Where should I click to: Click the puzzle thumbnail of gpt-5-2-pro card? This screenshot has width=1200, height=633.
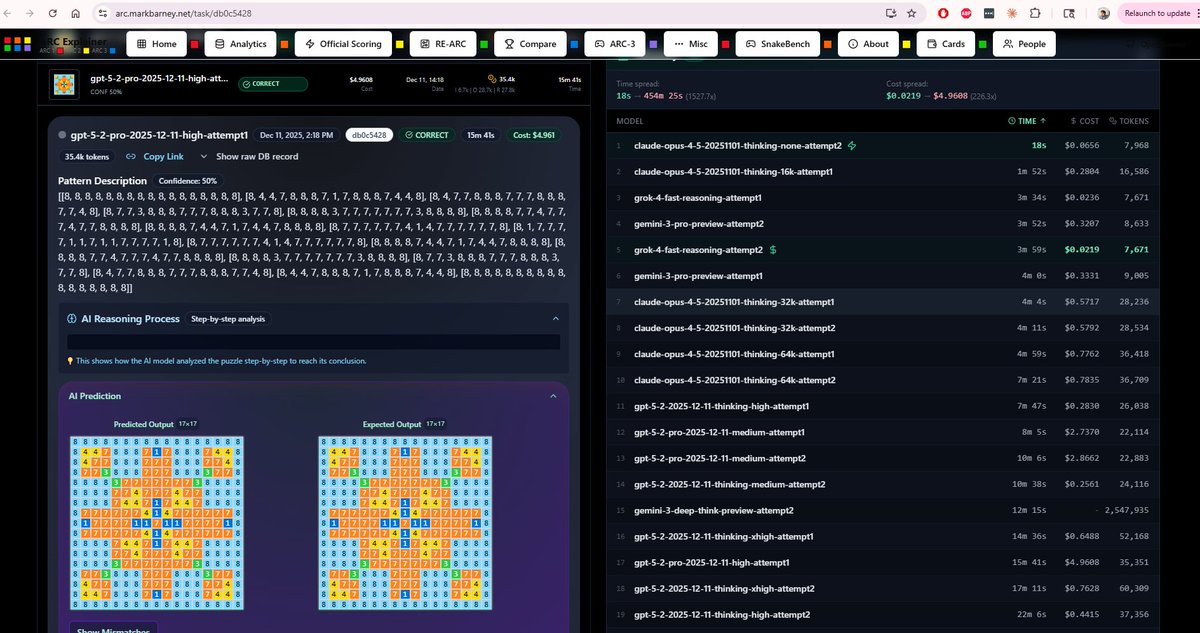click(x=66, y=84)
